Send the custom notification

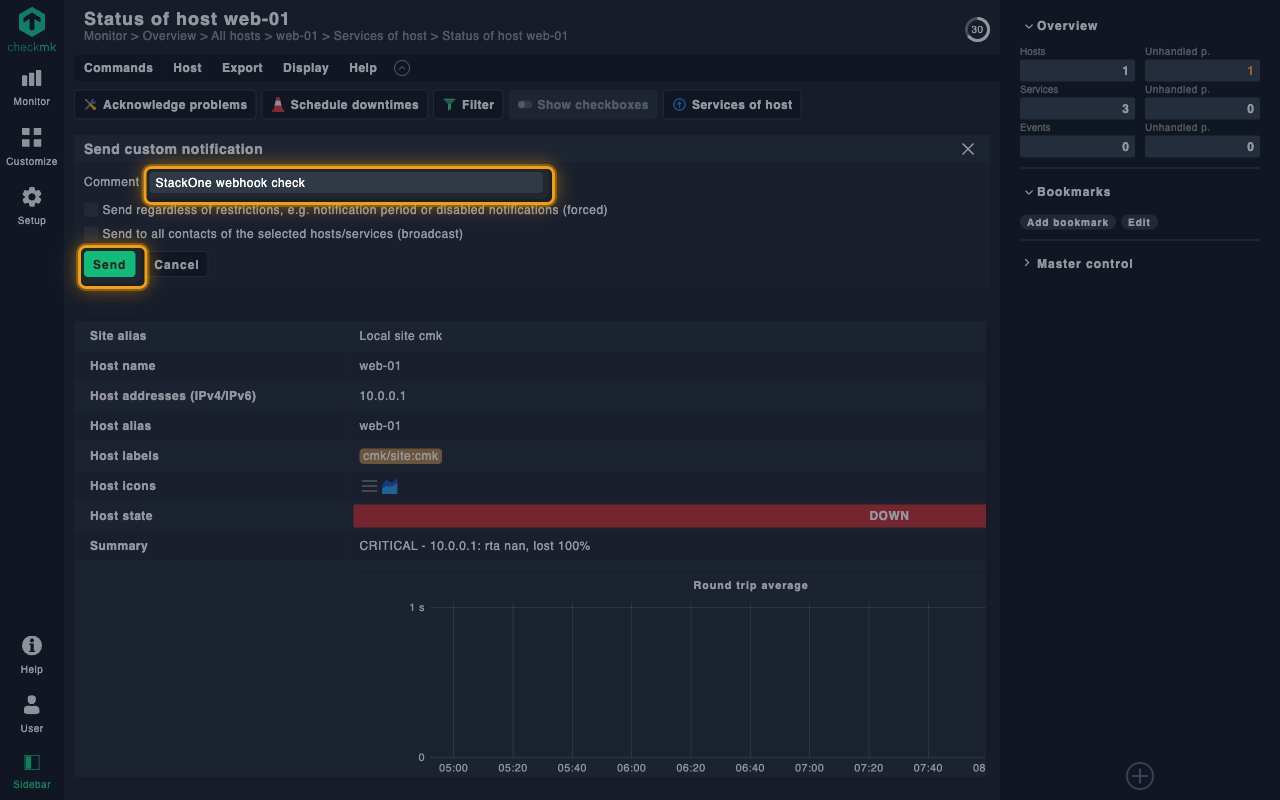click(x=109, y=265)
